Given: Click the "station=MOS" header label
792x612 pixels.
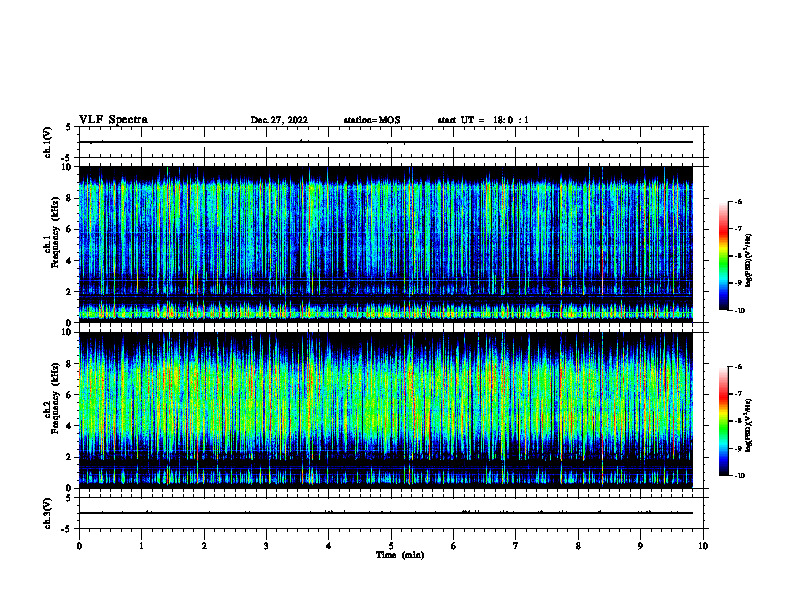Looking at the screenshot, I should coord(372,120).
